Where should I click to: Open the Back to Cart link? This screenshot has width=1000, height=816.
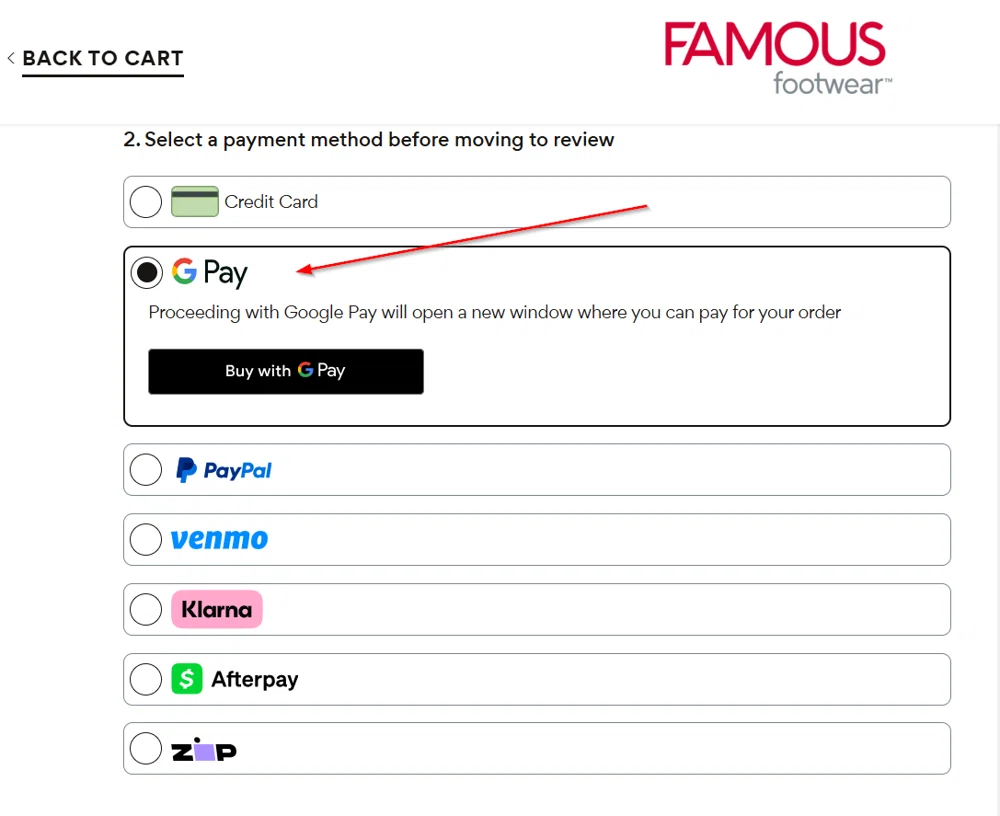click(103, 58)
